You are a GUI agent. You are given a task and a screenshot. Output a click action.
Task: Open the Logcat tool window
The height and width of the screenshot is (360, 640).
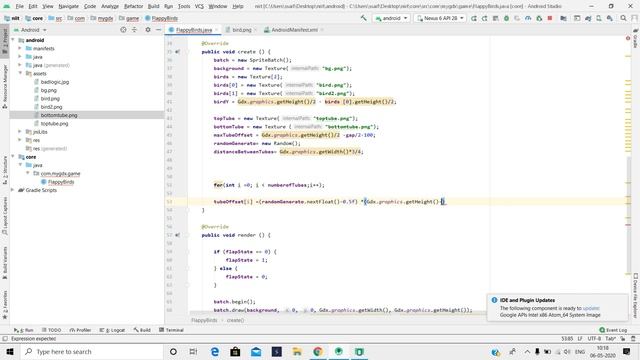[x=112, y=330]
